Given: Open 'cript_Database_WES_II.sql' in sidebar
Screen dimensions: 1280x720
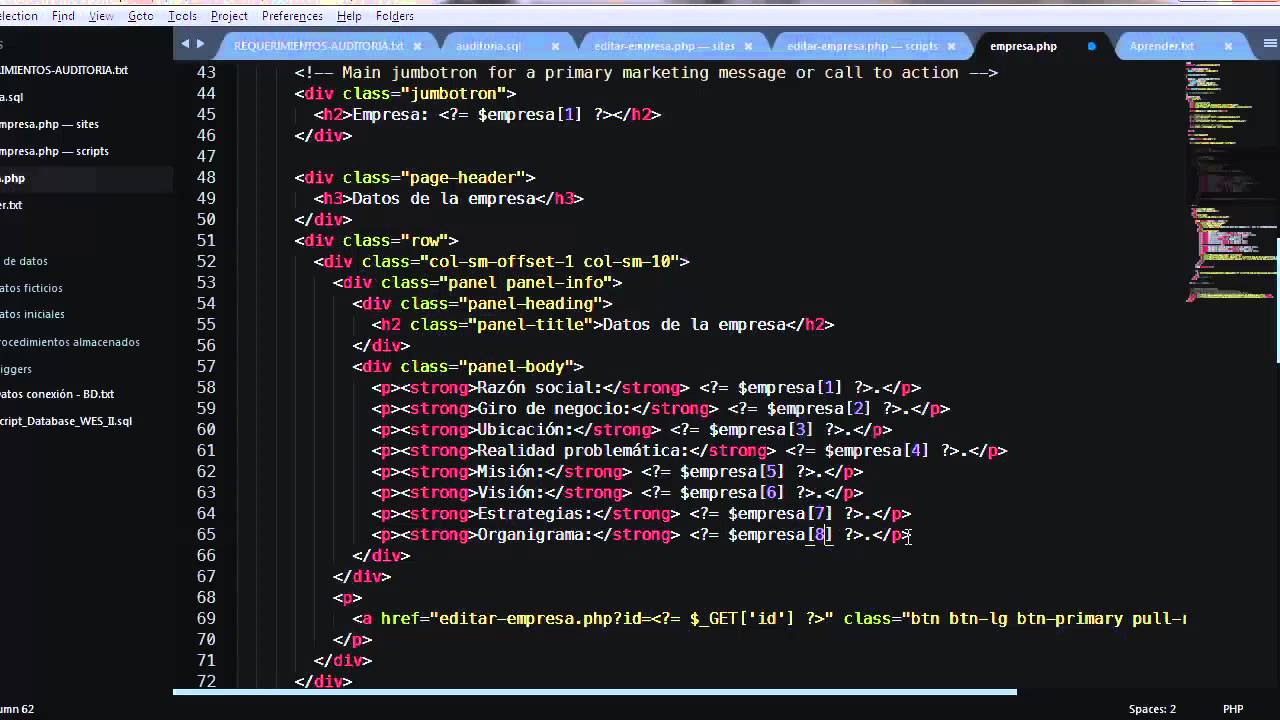Looking at the screenshot, I should pyautogui.click(x=66, y=421).
